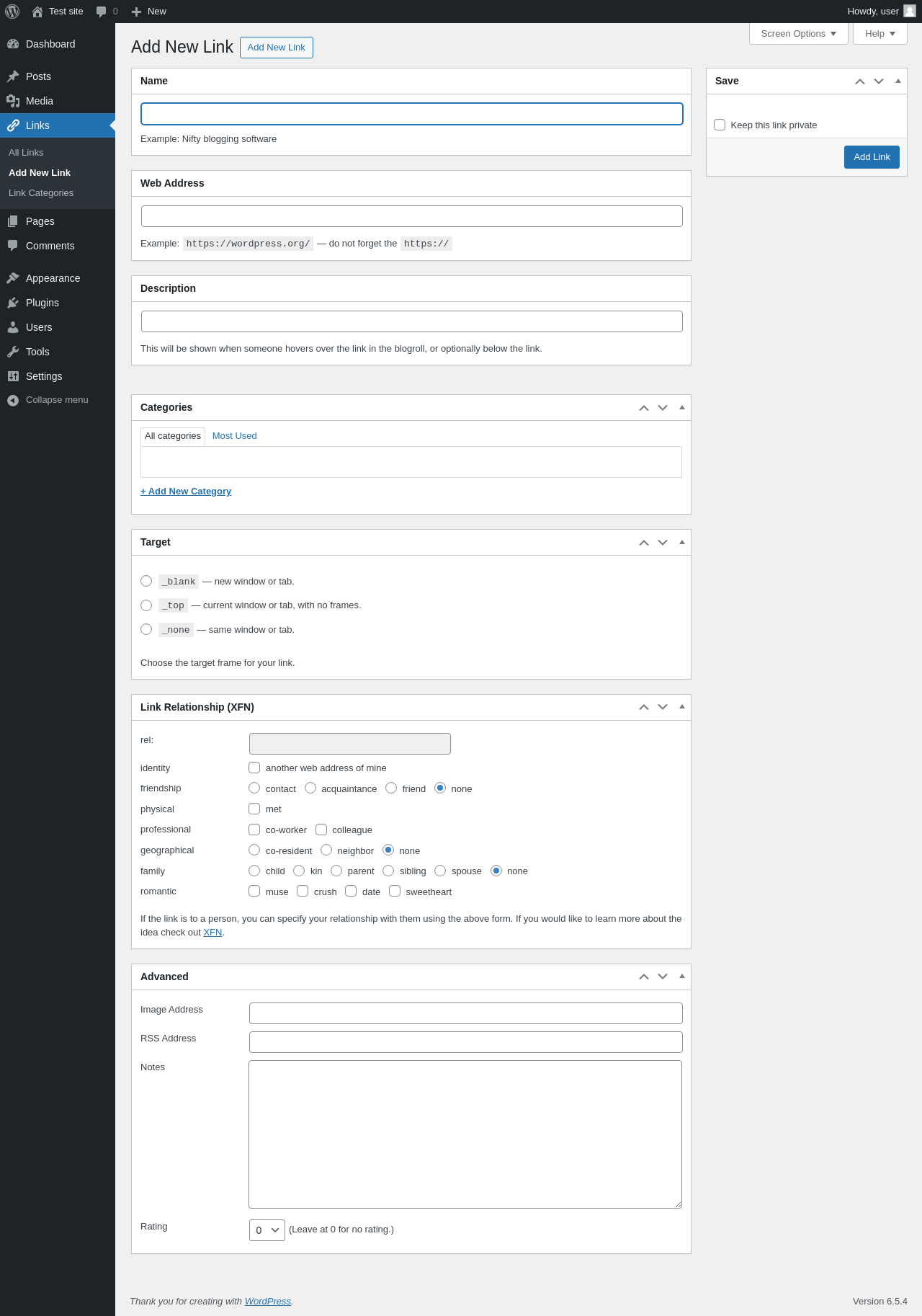
Task: Click the blue Add Link button
Action: pyautogui.click(x=872, y=157)
